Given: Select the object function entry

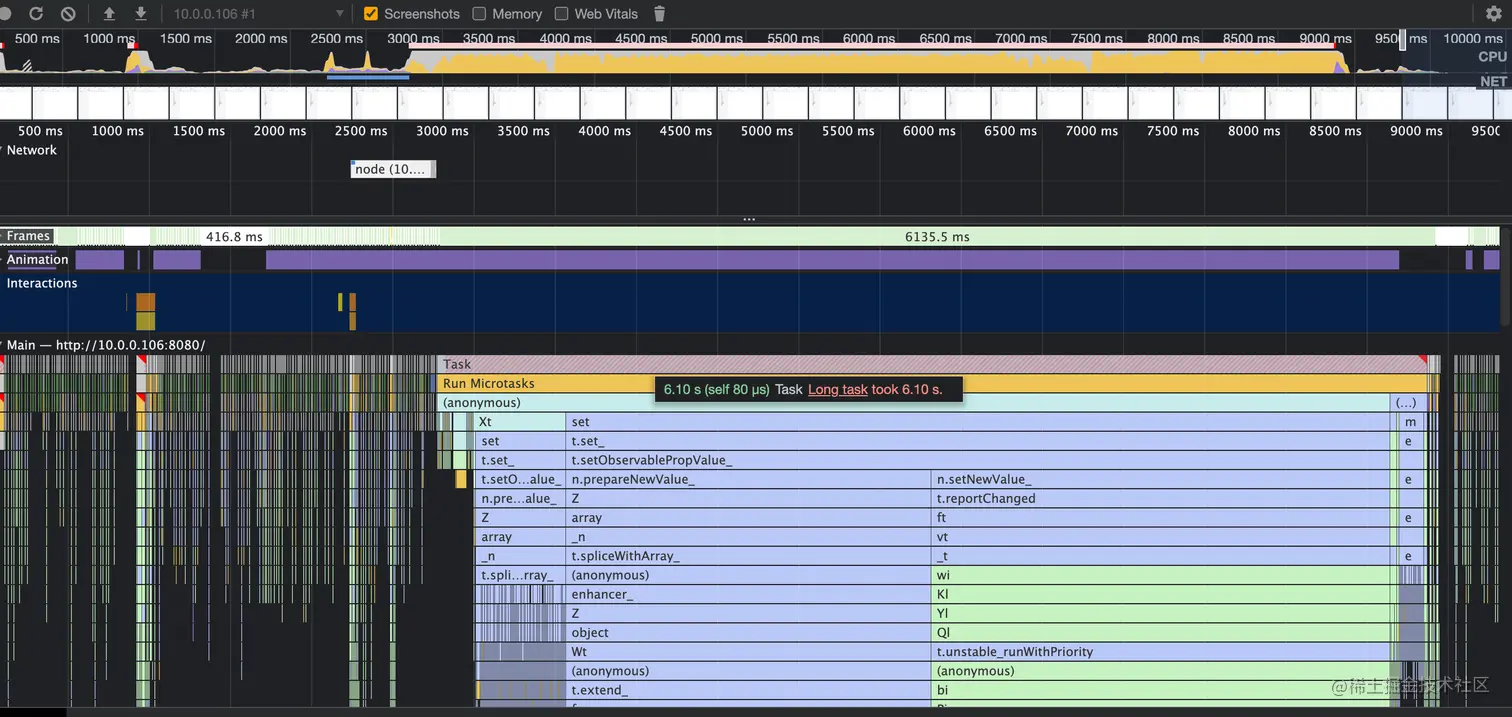Looking at the screenshot, I should 748,632.
